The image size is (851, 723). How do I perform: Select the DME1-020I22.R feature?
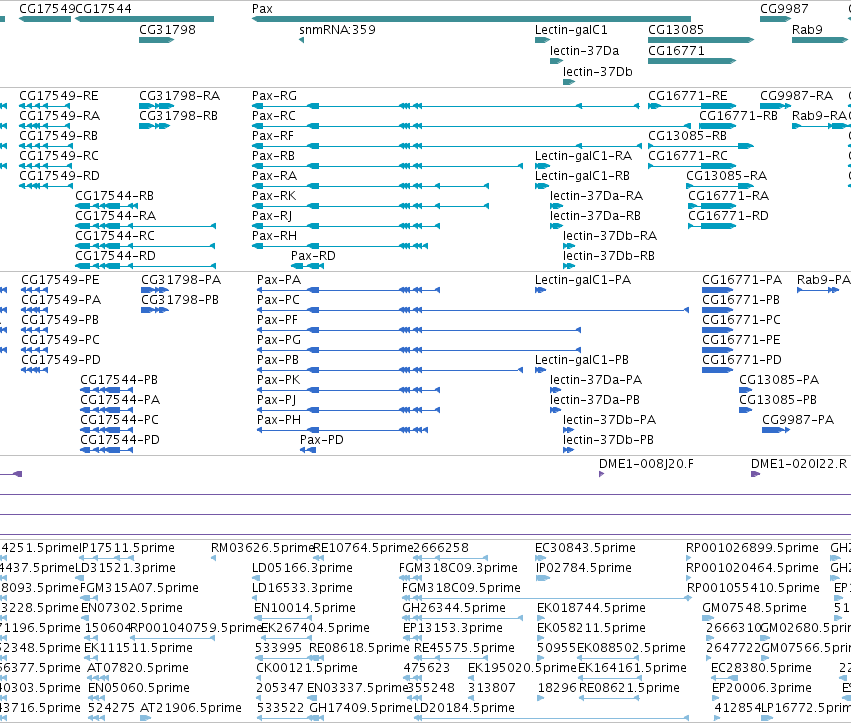coord(755,474)
